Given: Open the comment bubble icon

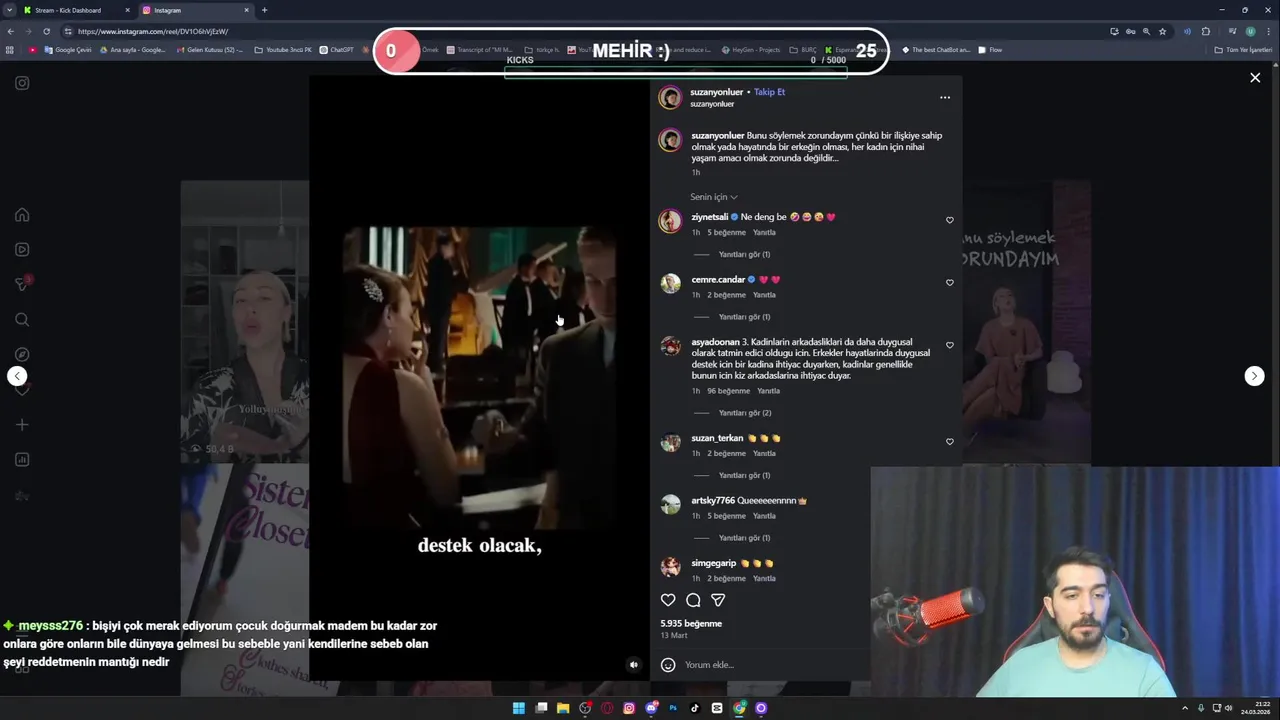Looking at the screenshot, I should pyautogui.click(x=693, y=600).
